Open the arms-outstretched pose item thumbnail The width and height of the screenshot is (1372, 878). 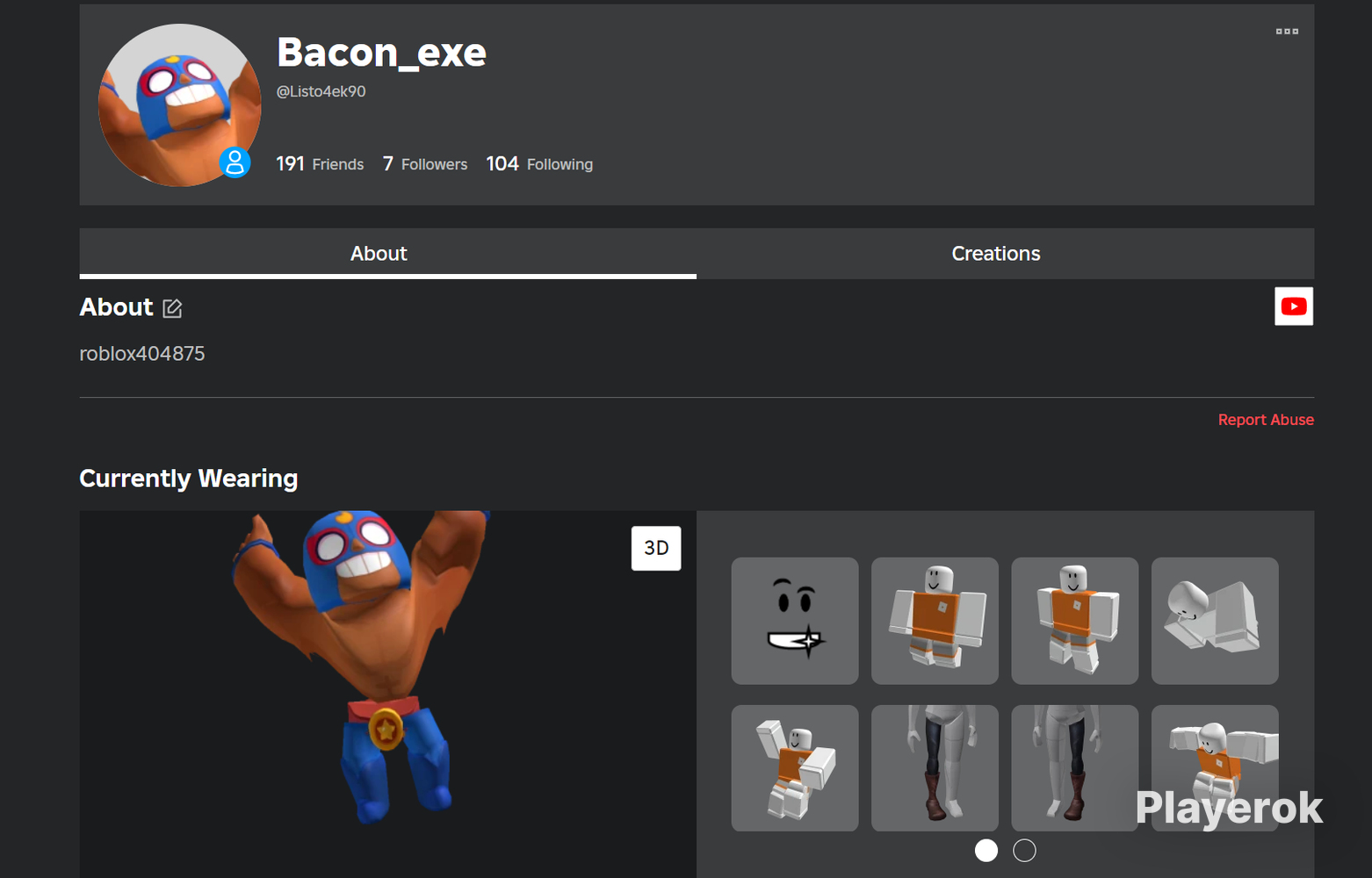coord(1215,768)
